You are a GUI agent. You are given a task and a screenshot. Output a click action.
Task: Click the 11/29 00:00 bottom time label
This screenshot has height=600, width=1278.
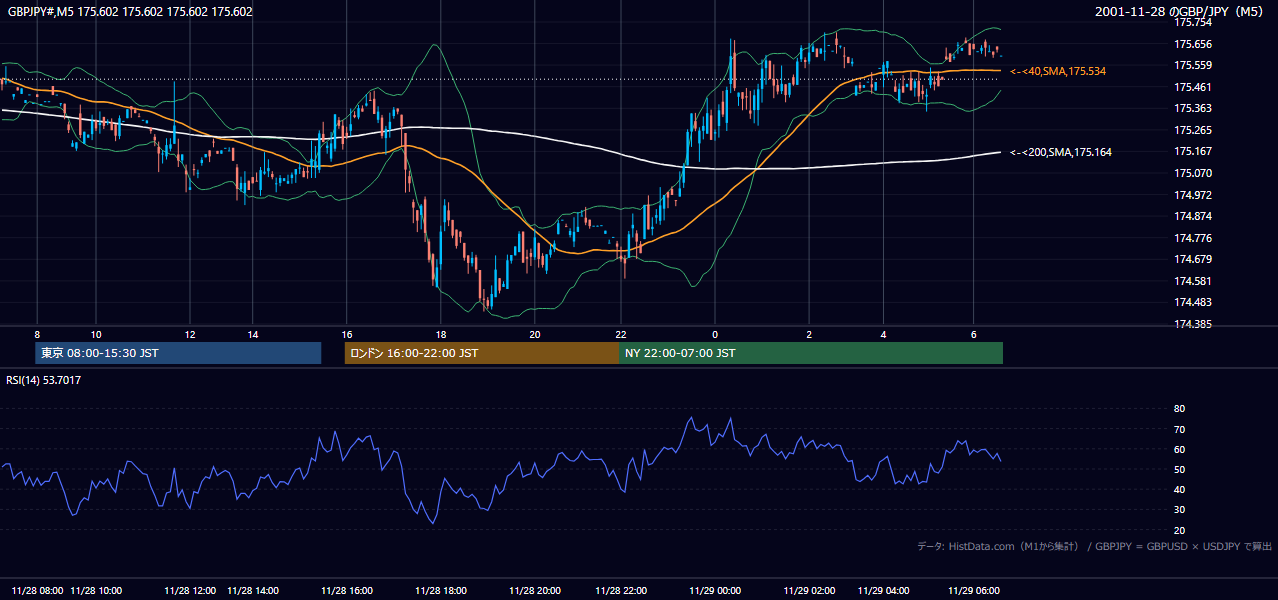716,591
